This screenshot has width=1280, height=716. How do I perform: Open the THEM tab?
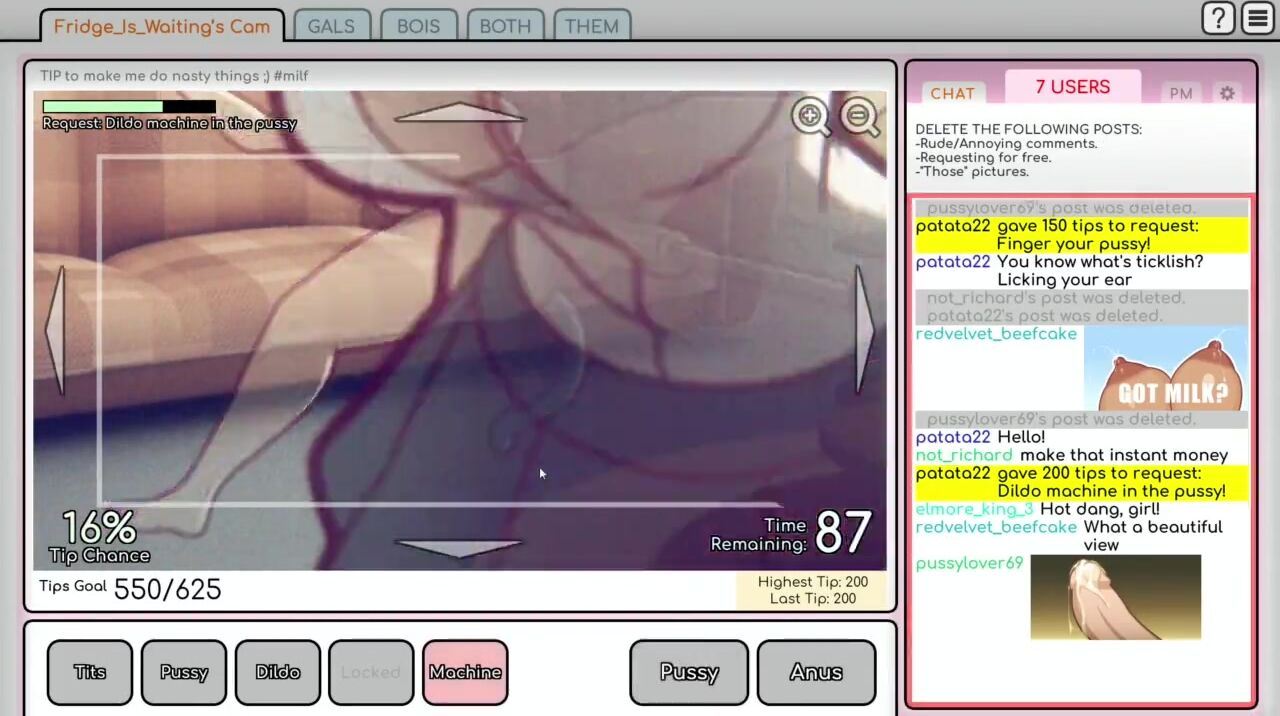tap(591, 26)
